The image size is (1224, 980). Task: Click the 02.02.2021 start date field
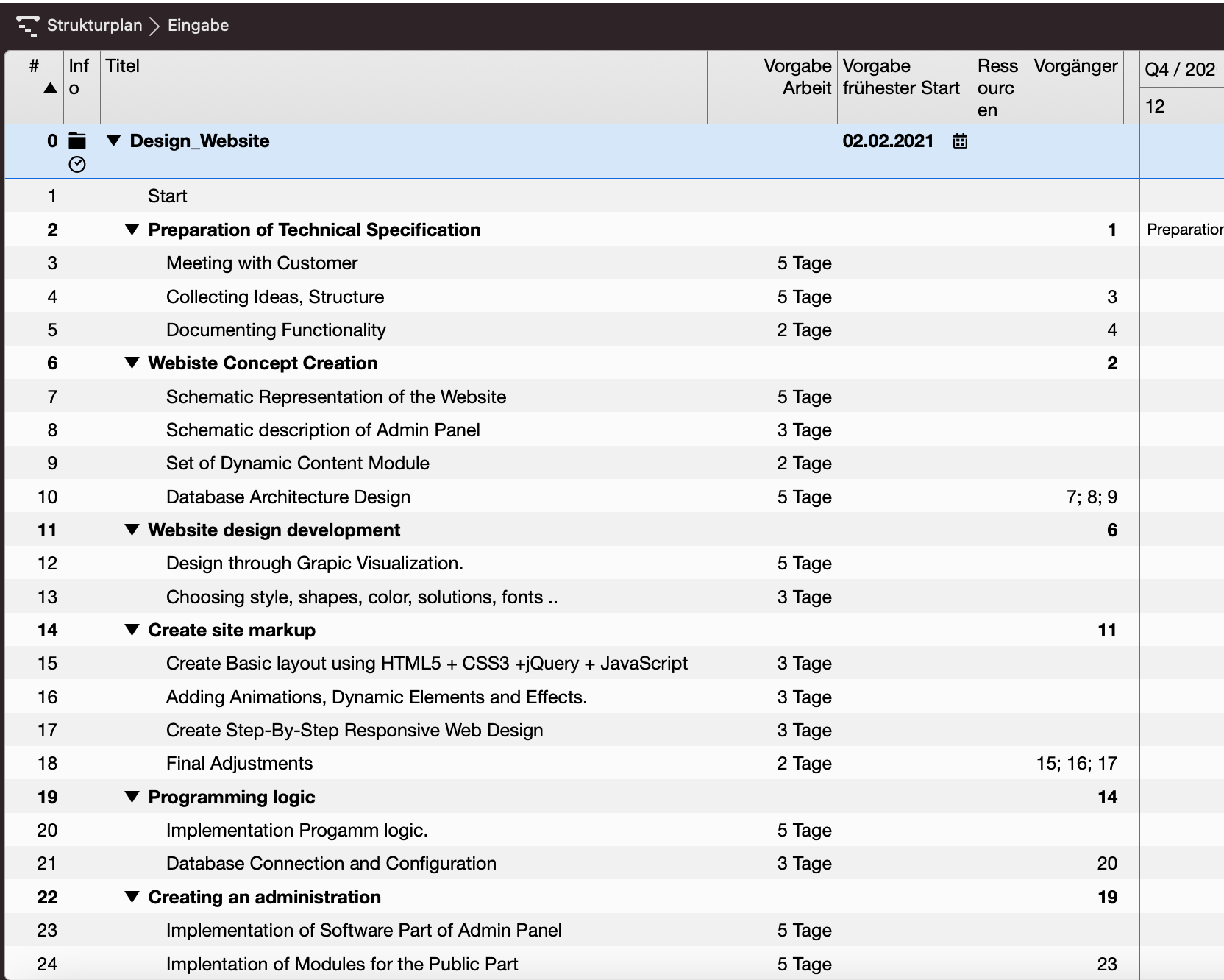point(888,141)
